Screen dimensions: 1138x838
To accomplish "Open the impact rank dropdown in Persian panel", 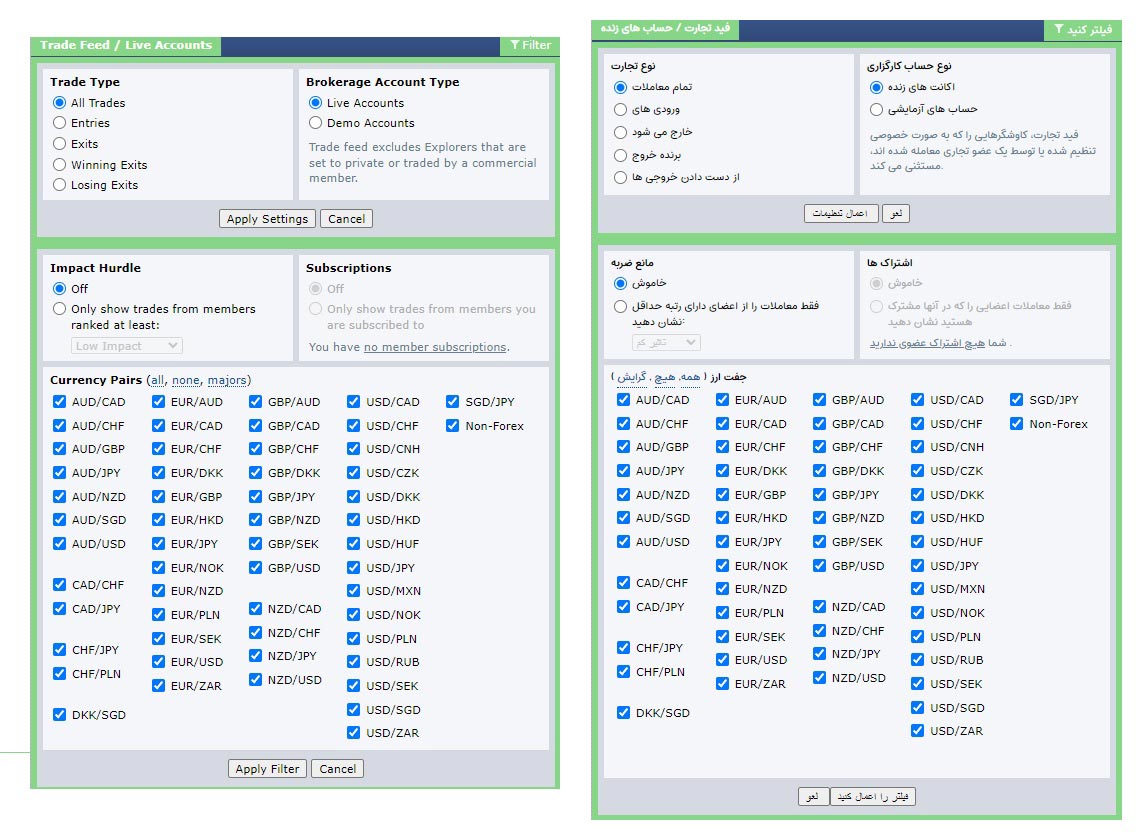I will pyautogui.click(x=666, y=343).
